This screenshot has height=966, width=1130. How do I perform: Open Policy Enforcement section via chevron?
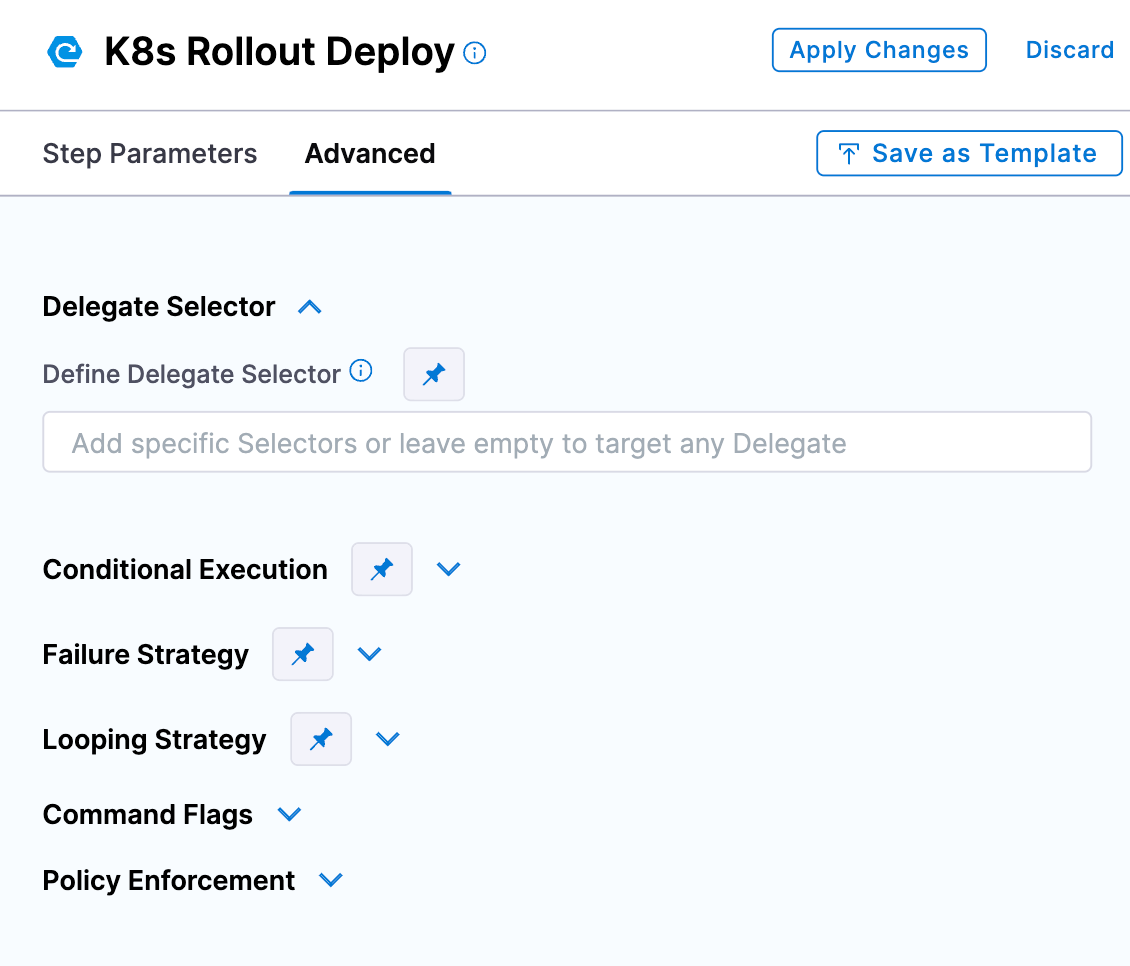coord(331,880)
